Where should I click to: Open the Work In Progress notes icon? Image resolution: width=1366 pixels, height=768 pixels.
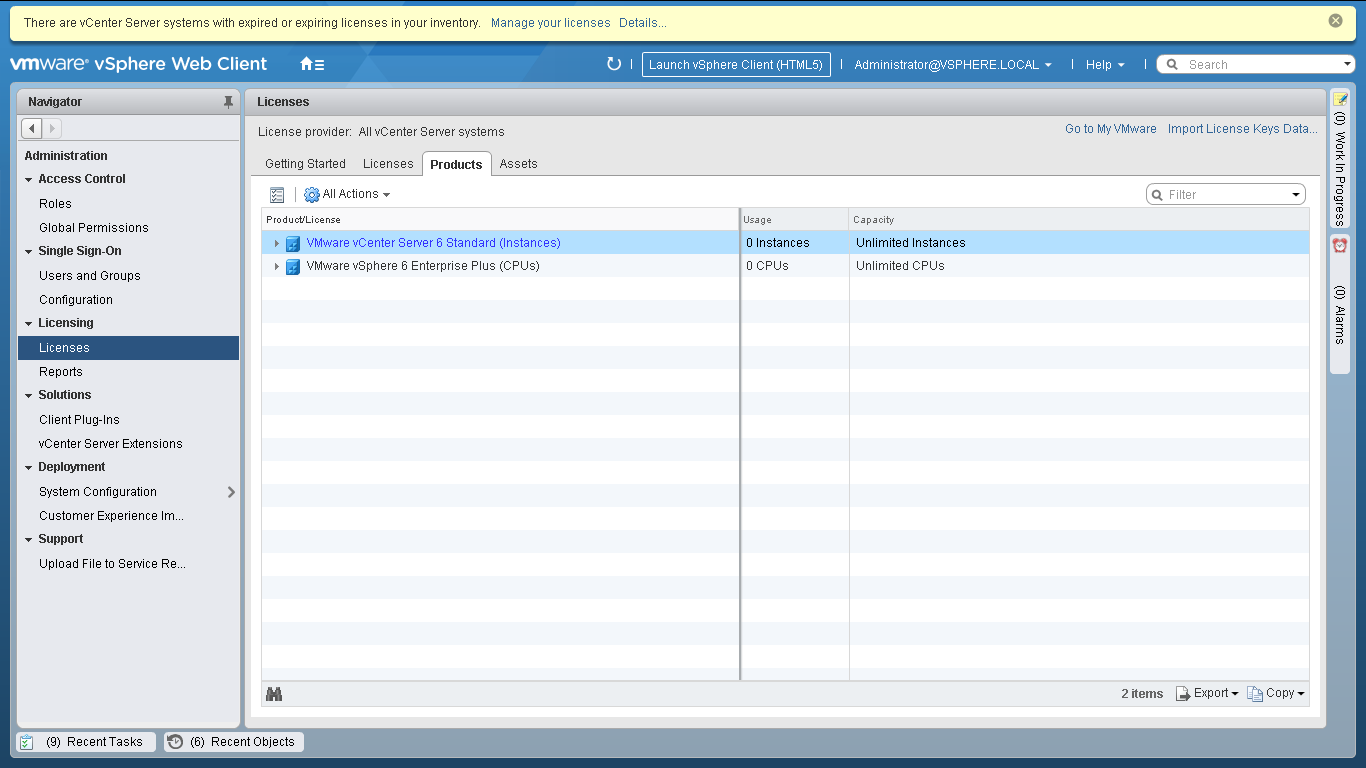[x=1340, y=99]
